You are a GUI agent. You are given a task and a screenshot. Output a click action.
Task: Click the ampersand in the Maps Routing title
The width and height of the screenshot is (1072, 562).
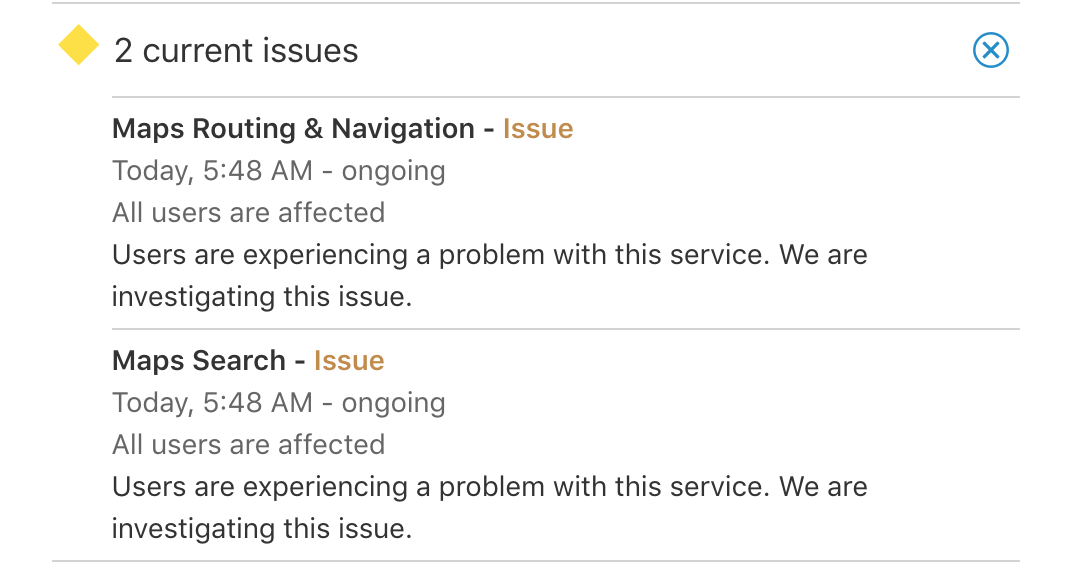tap(314, 129)
